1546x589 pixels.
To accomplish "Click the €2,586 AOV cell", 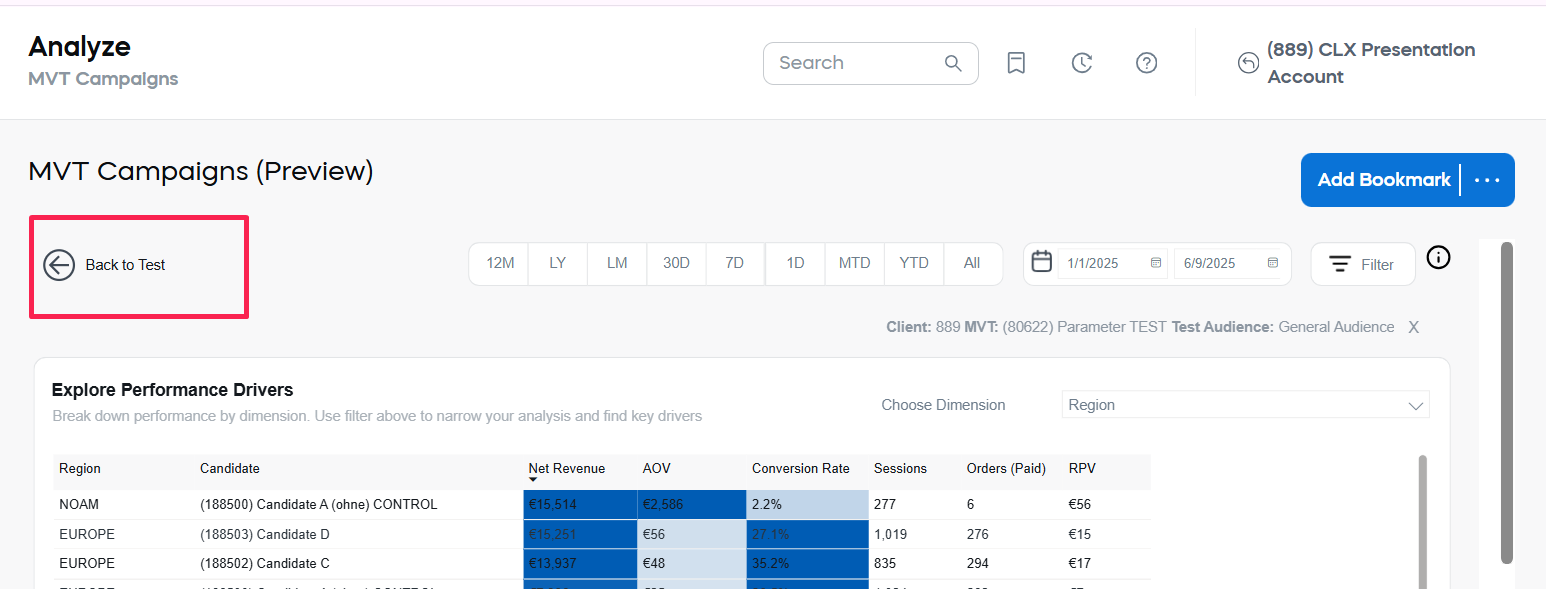I will (692, 504).
